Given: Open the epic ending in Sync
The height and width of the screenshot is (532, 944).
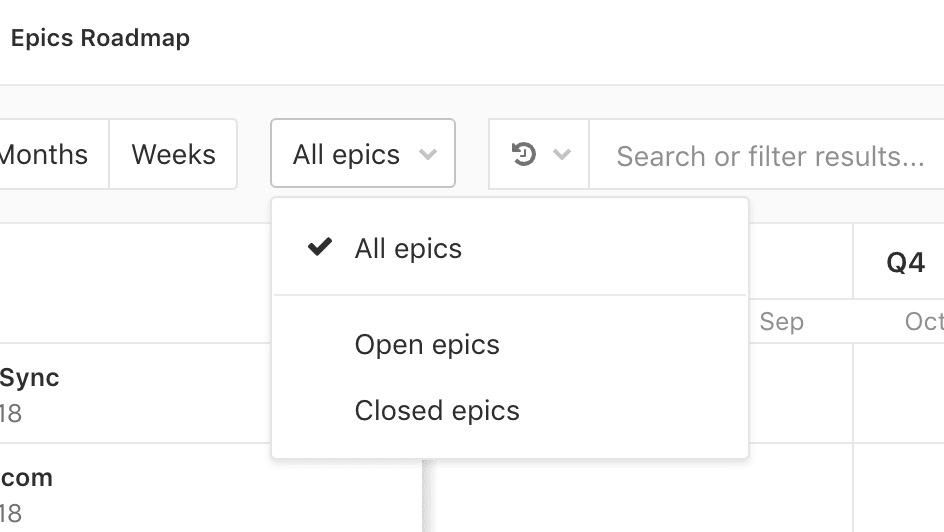Looking at the screenshot, I should click(30, 378).
